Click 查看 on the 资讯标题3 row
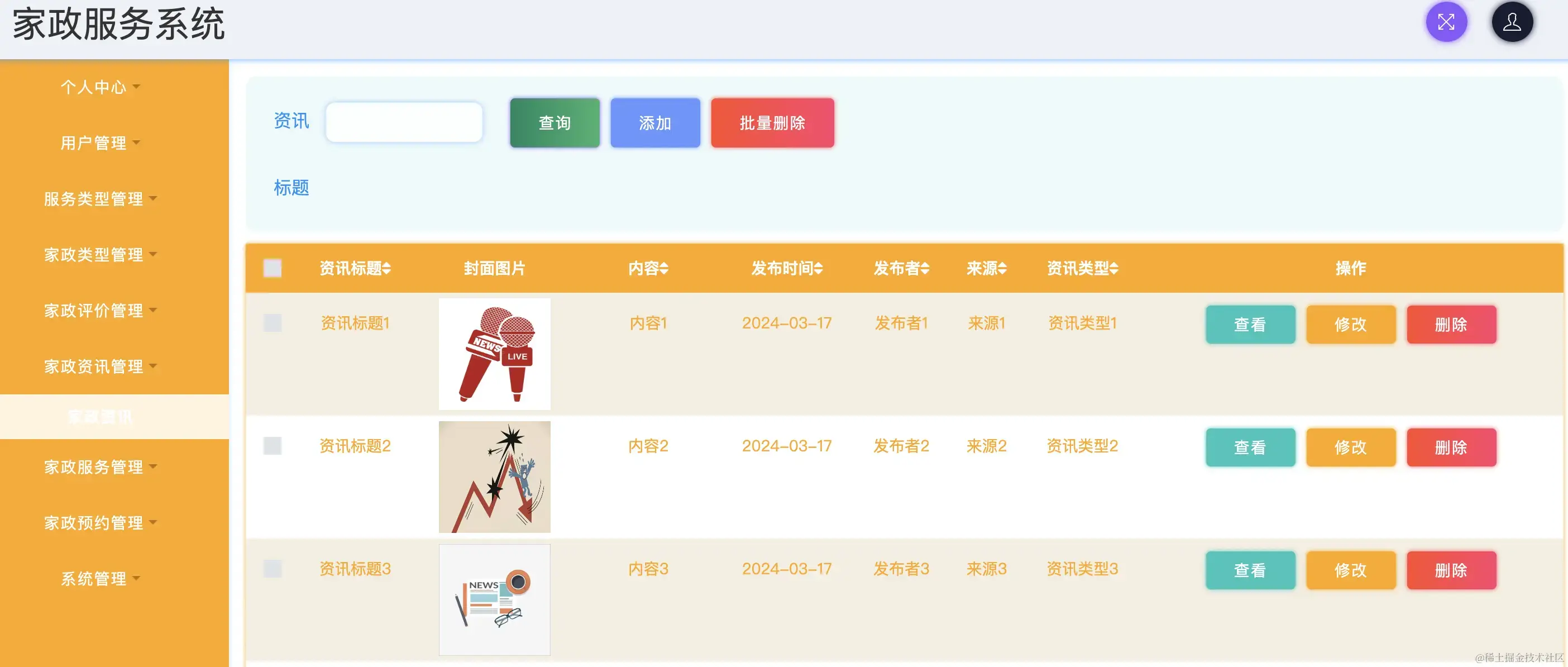The image size is (1568, 667). coord(1250,570)
